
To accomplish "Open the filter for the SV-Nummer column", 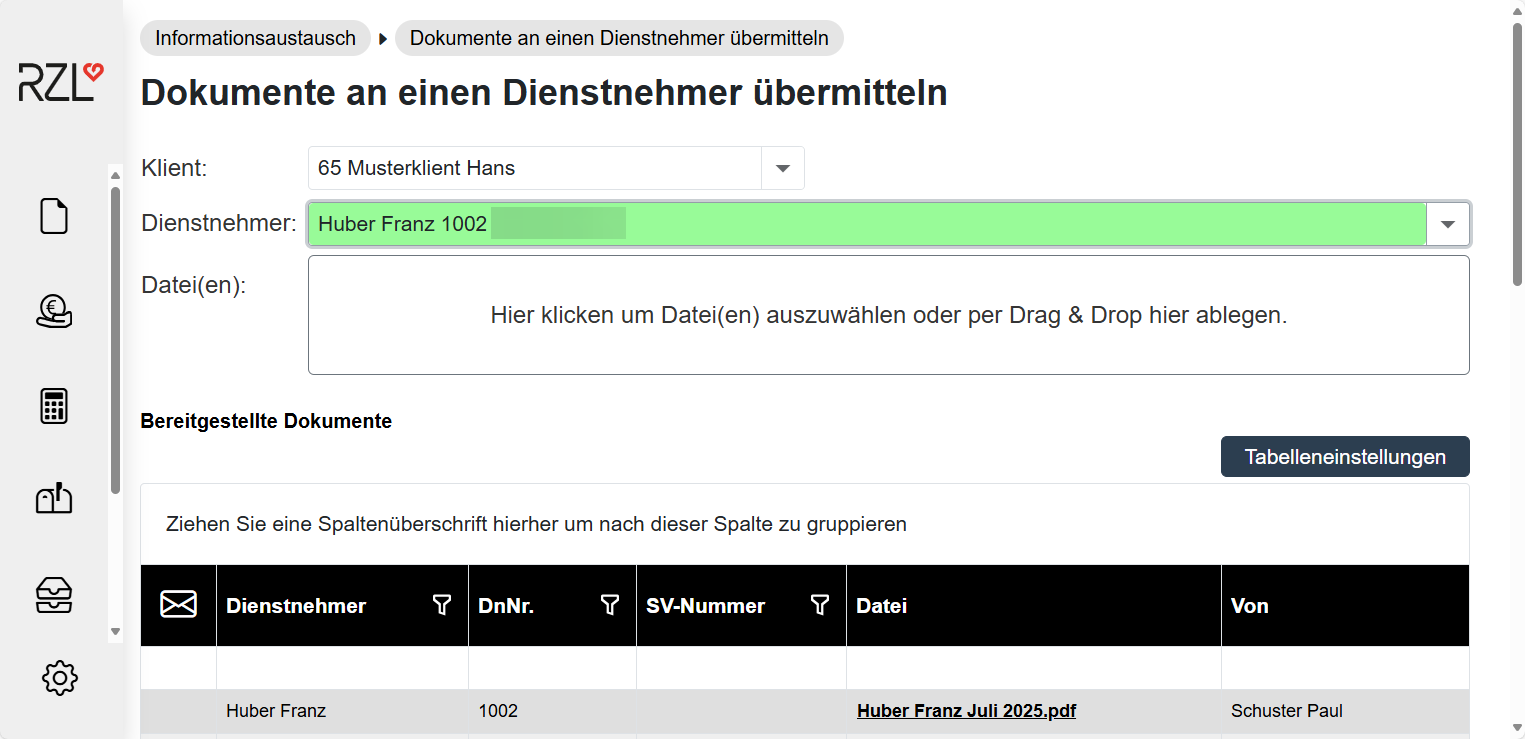I will 819,605.
